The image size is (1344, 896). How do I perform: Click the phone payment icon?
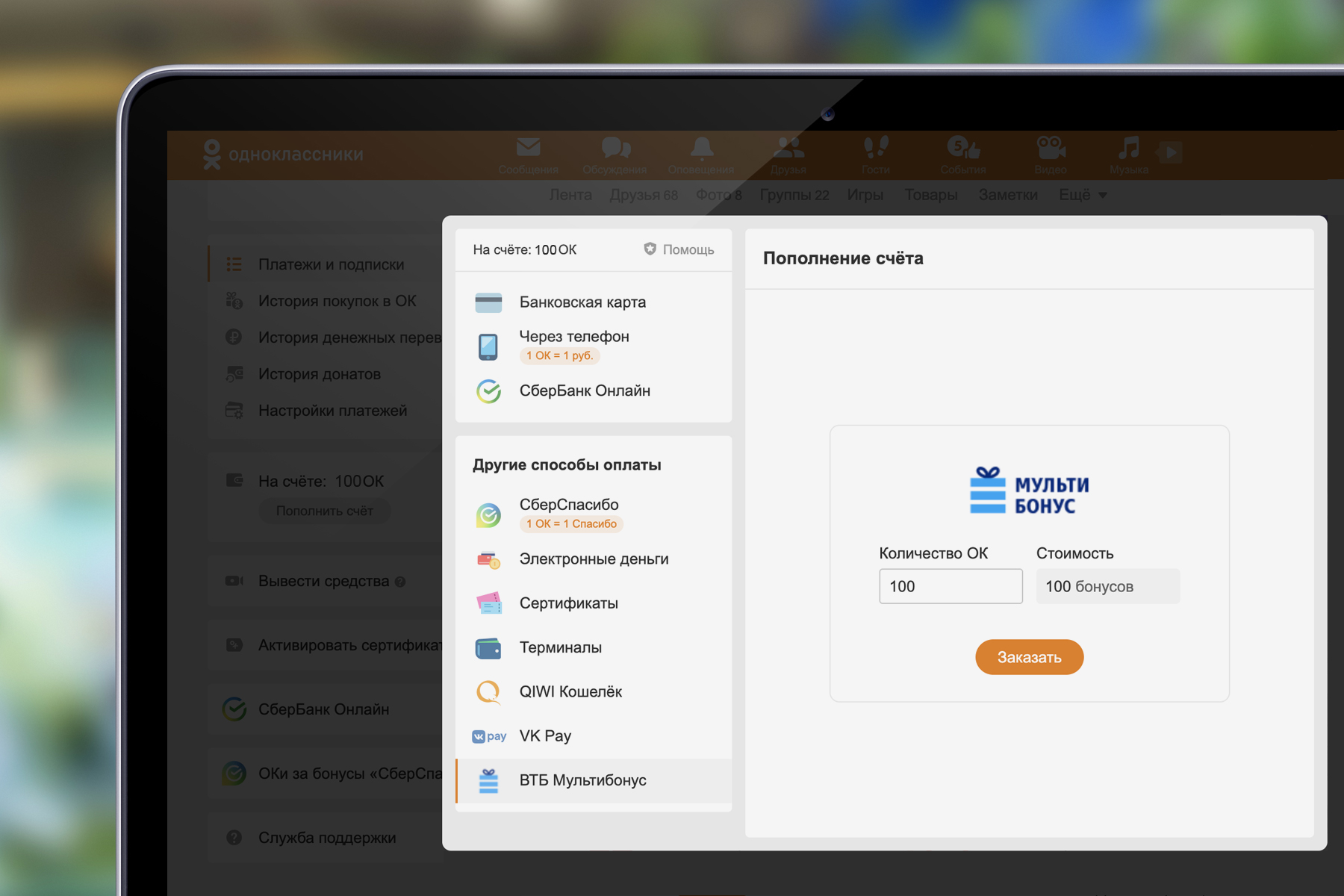click(x=488, y=346)
